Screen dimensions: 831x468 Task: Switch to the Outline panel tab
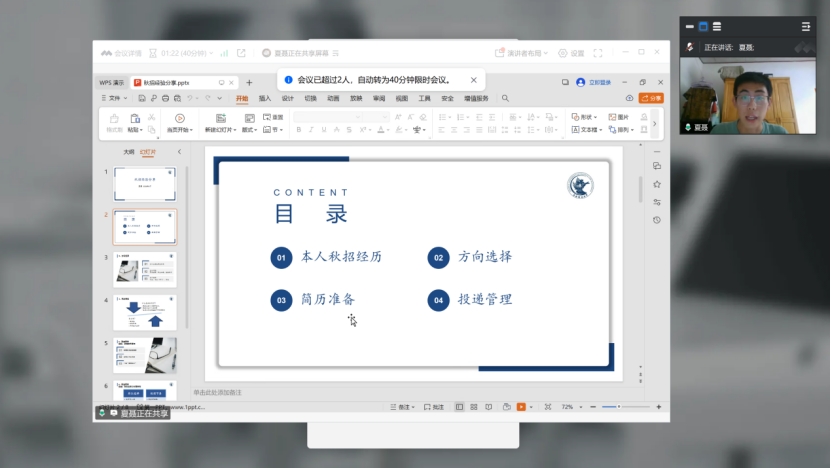[x=128, y=152]
